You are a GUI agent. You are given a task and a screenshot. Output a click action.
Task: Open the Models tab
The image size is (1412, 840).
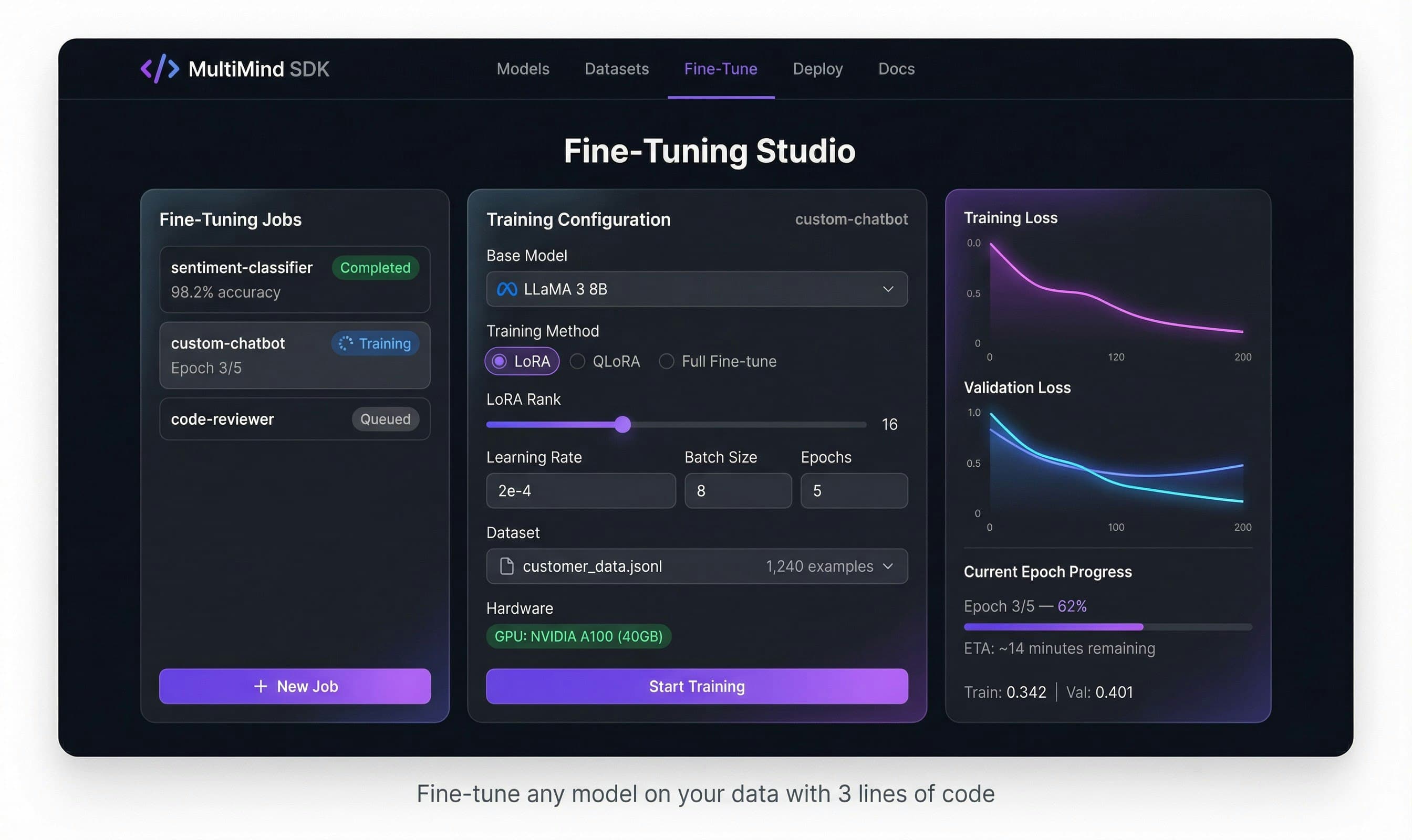tap(523, 68)
